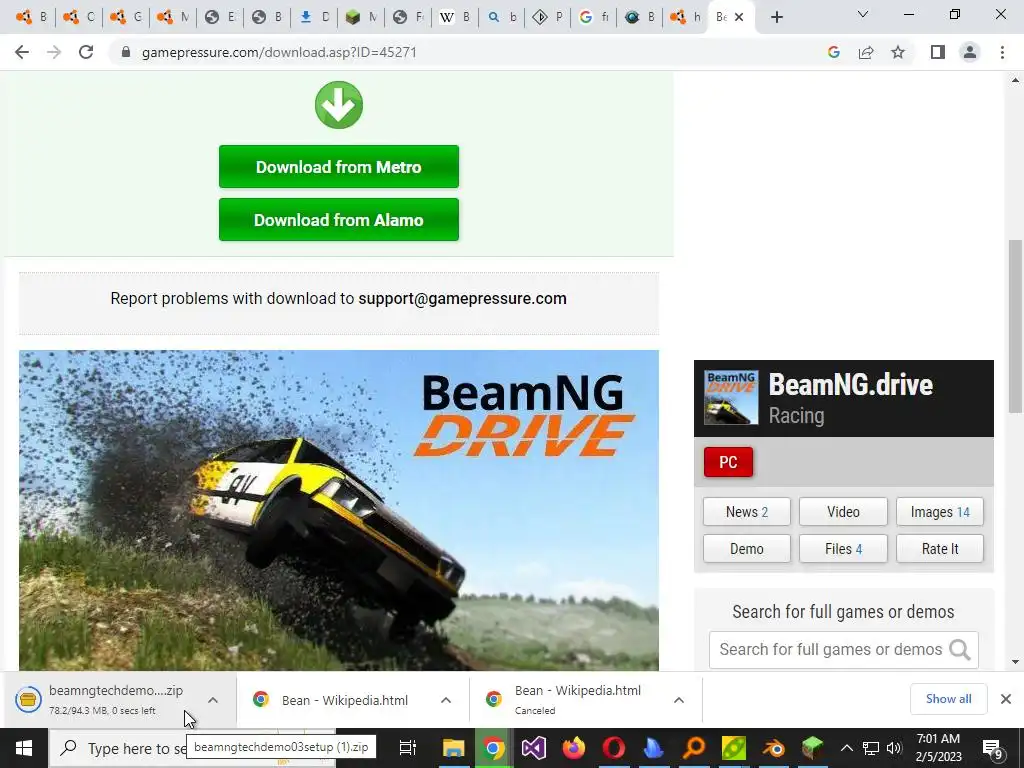Click Download from Metro button
Image resolution: width=1024 pixels, height=768 pixels.
(339, 167)
